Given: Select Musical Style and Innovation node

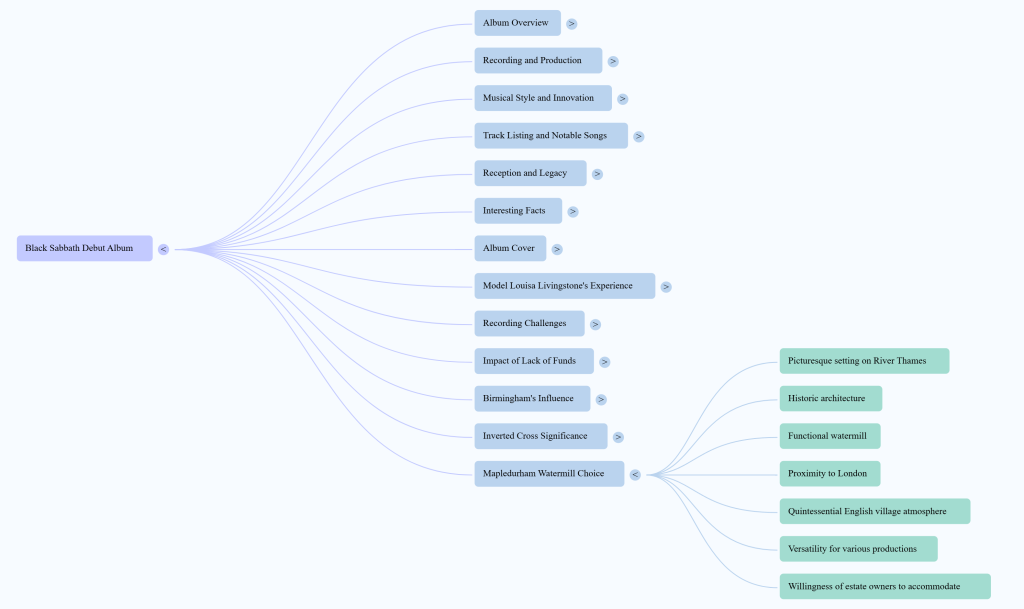Looking at the screenshot, I should point(543,98).
